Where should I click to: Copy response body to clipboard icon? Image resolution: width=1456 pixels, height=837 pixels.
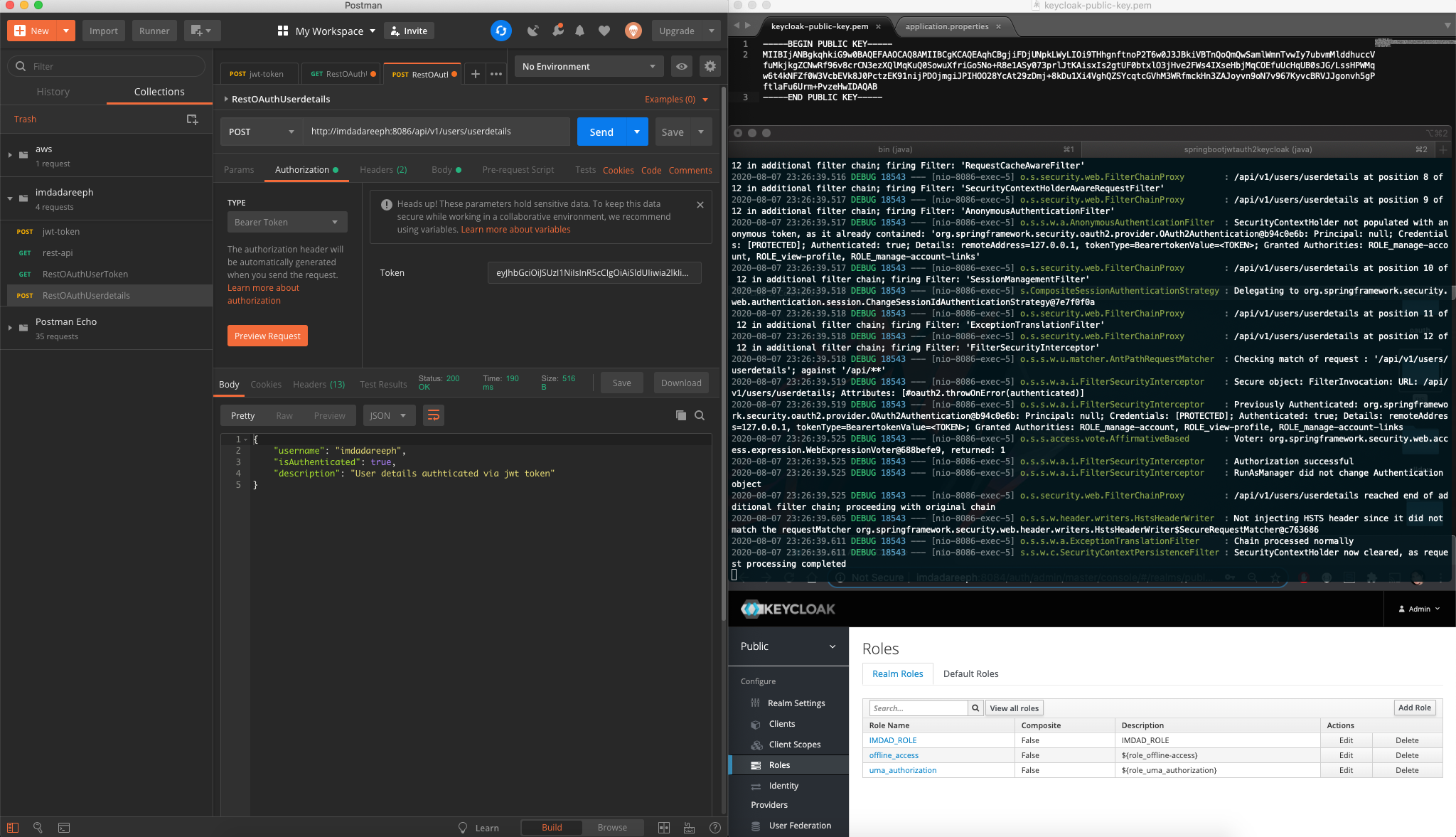click(x=680, y=415)
